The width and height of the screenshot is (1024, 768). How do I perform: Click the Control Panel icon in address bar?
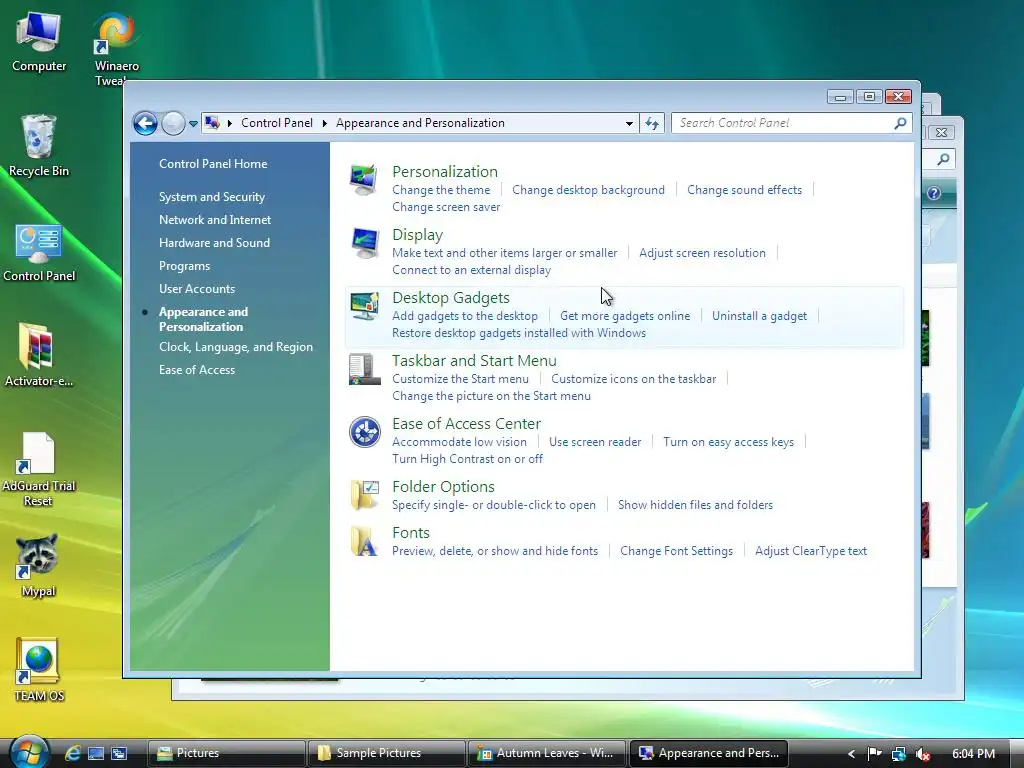(212, 122)
